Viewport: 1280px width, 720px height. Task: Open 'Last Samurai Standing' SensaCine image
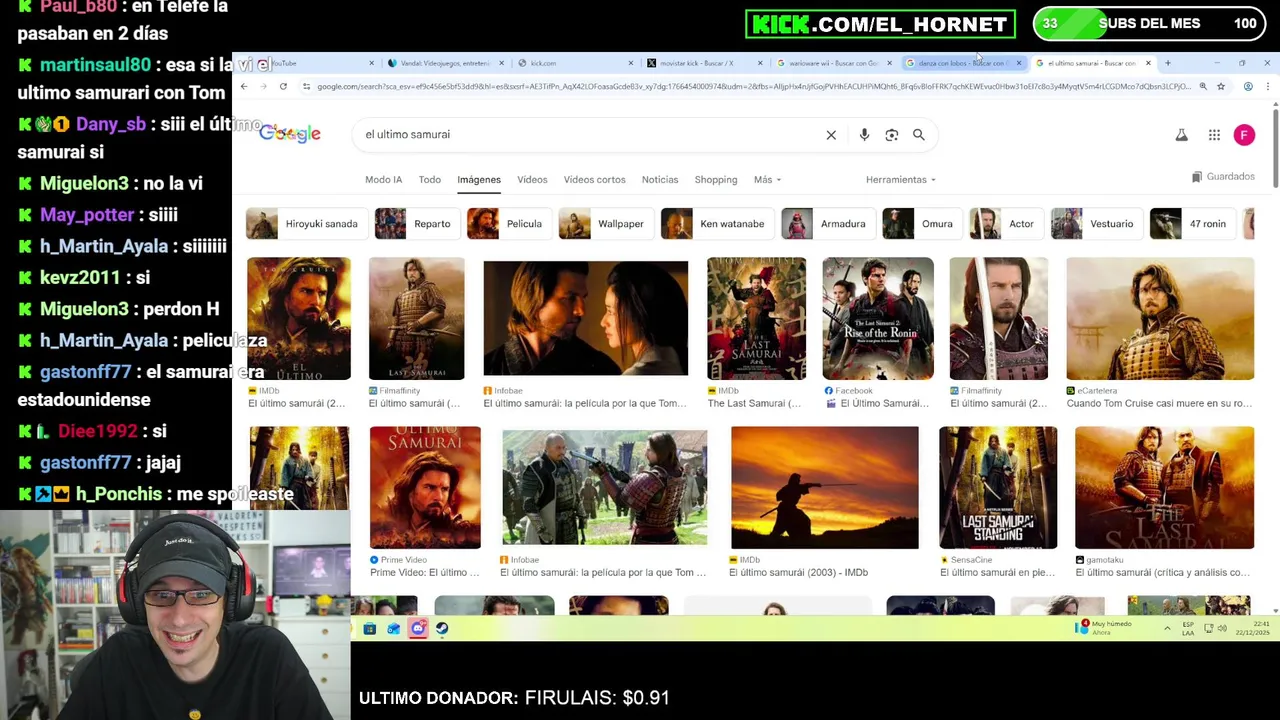[x=997, y=487]
